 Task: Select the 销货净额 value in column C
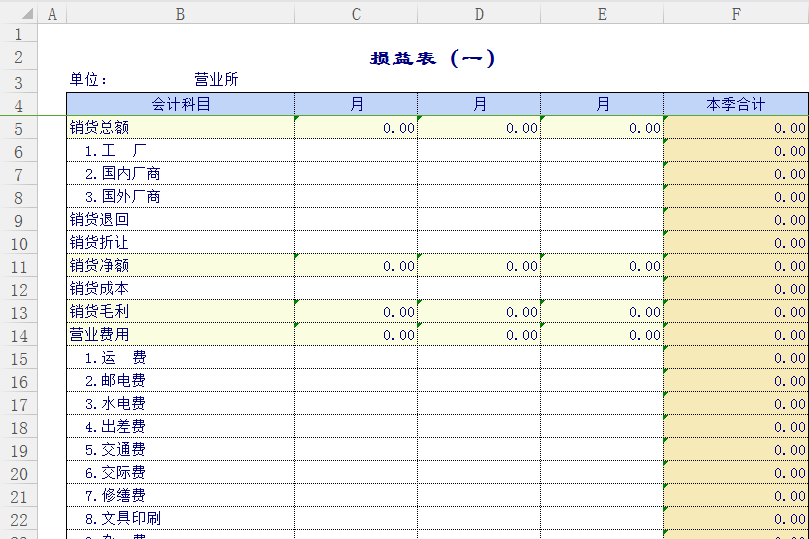tap(356, 266)
